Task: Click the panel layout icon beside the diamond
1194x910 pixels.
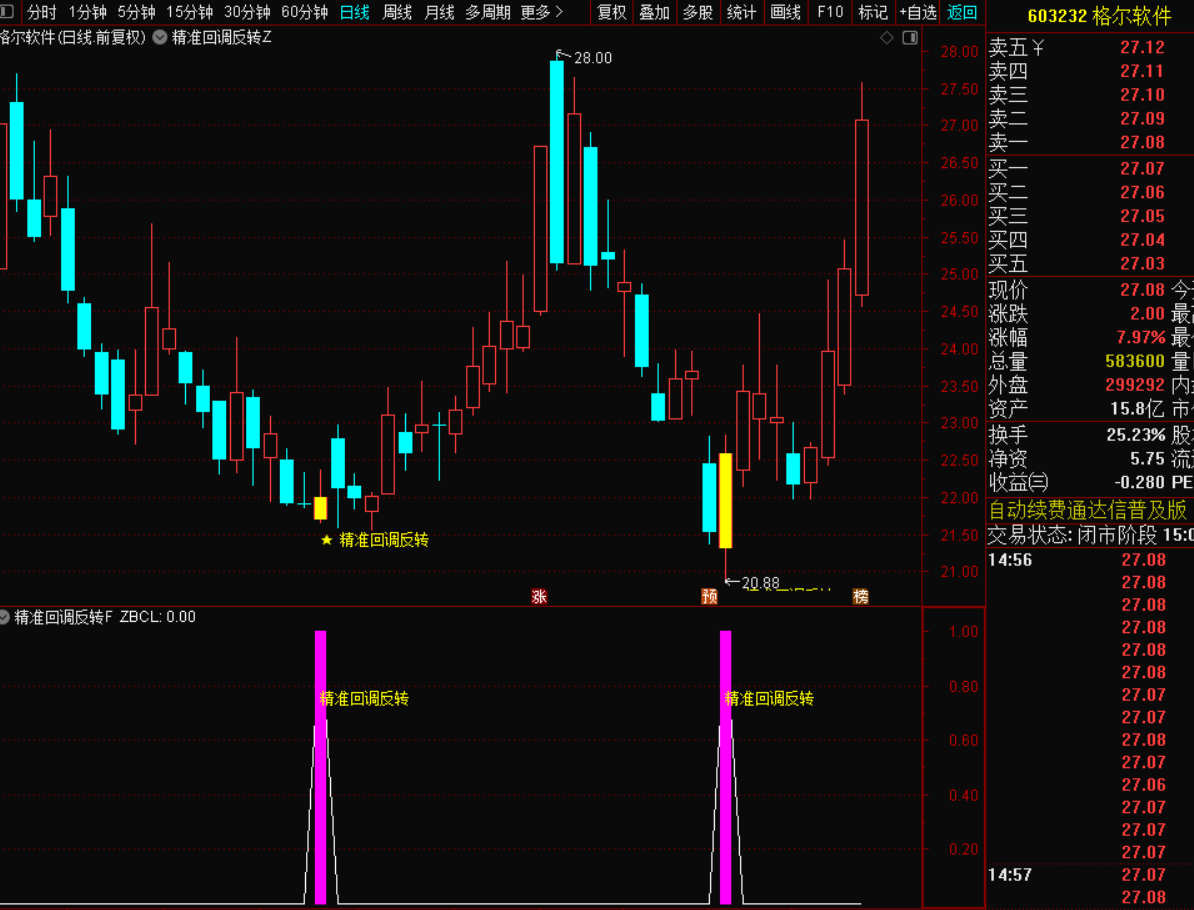Action: 909,38
